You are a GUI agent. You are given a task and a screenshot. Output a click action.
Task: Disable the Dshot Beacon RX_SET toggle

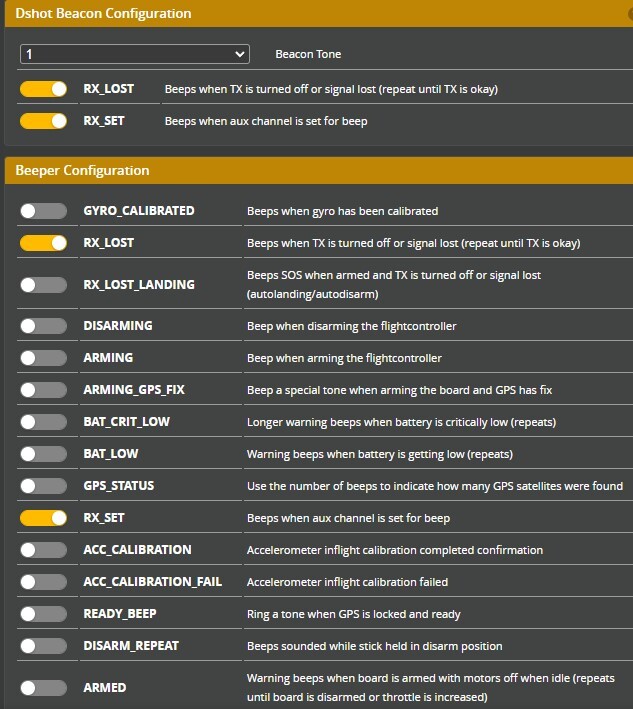click(x=43, y=121)
